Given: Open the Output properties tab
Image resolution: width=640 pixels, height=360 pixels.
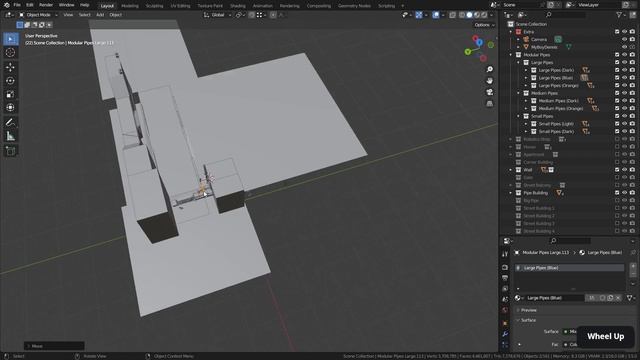Looking at the screenshot, I should click(505, 278).
